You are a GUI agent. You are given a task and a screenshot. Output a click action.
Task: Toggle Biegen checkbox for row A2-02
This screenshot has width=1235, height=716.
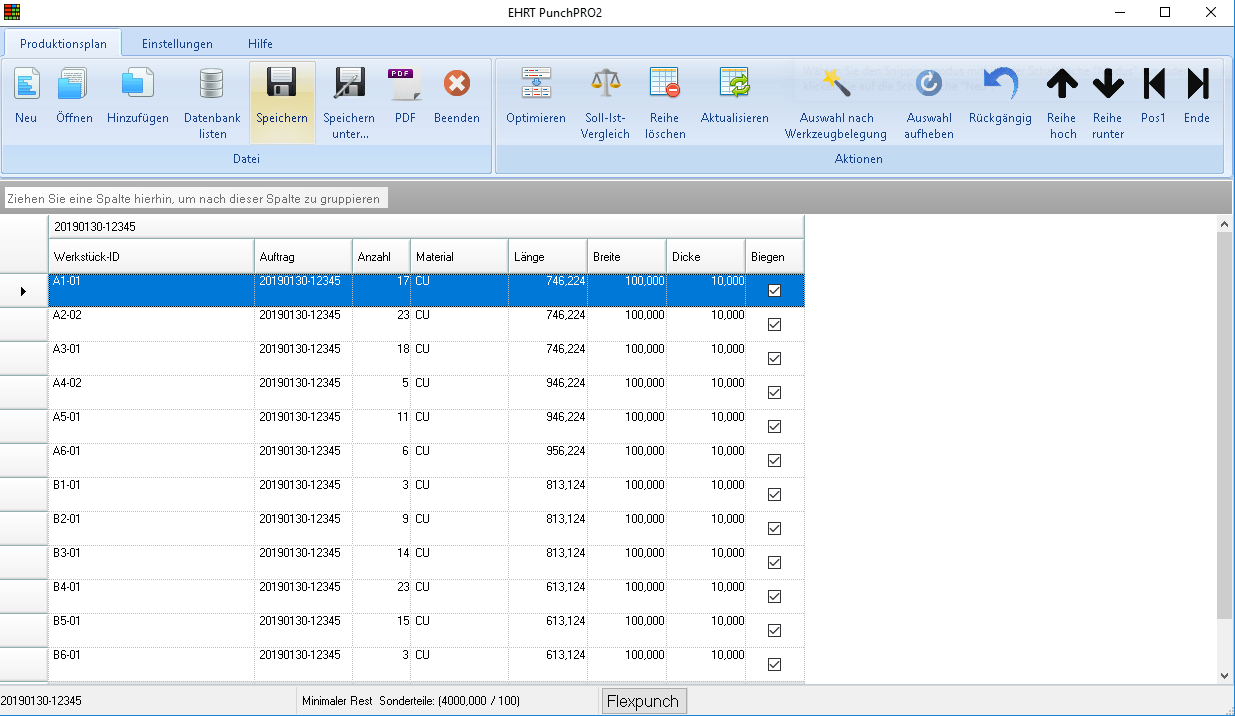pyautogui.click(x=774, y=325)
